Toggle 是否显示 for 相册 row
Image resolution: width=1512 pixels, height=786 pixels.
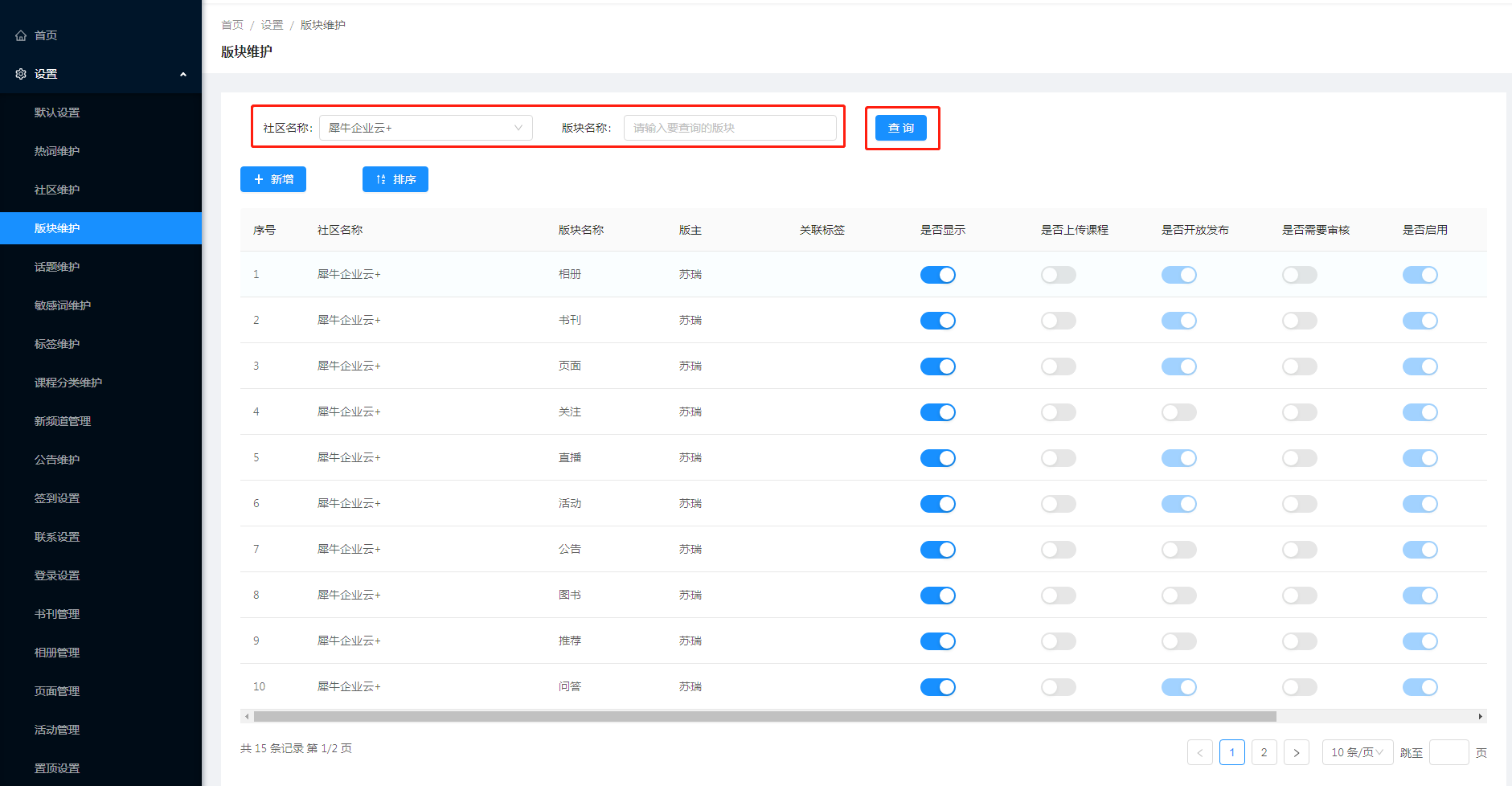click(938, 275)
